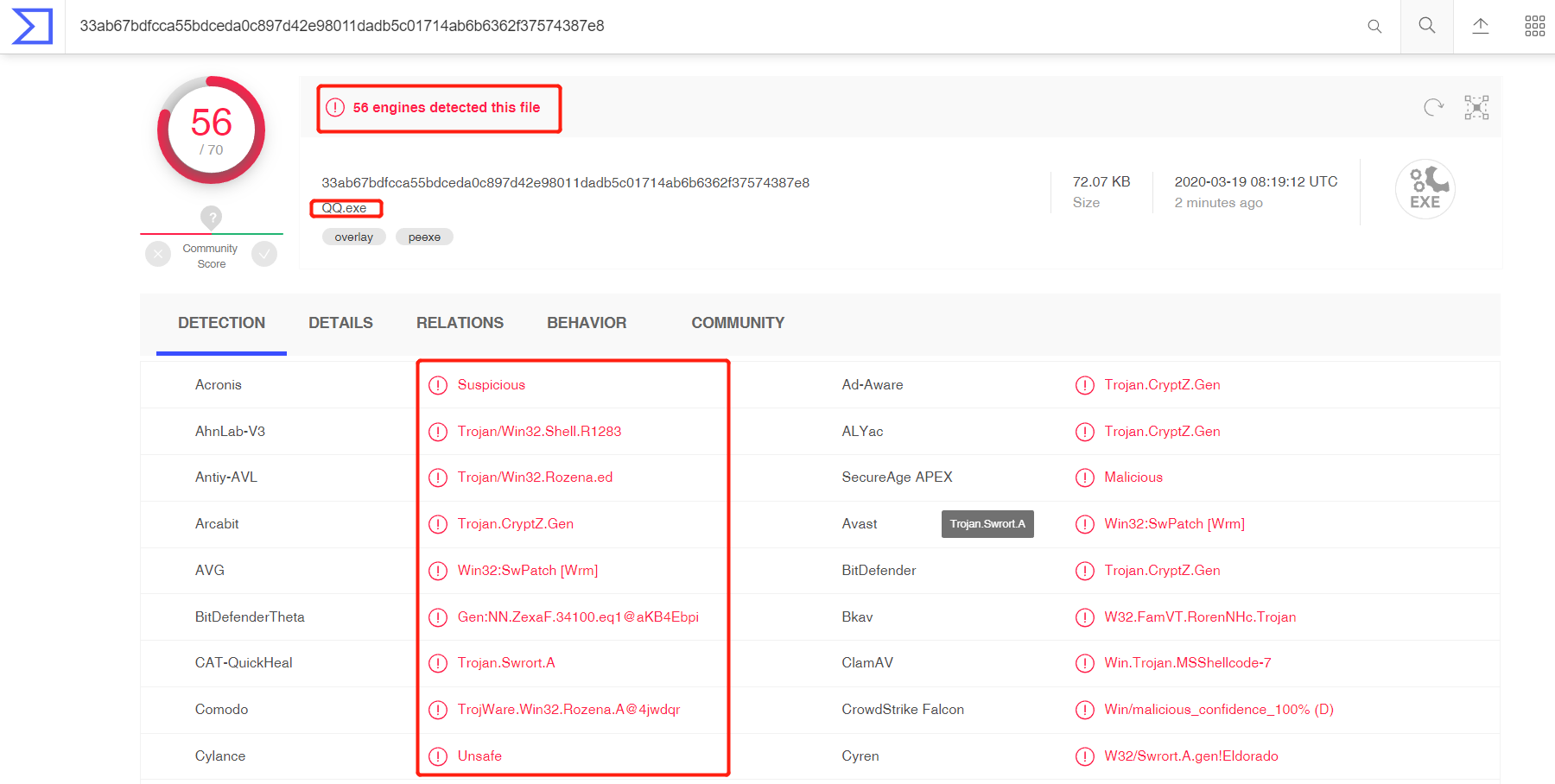Screen dimensions: 1555x784
Task: Click warning icon for SecureAge APEX result
Action: click(x=1084, y=477)
